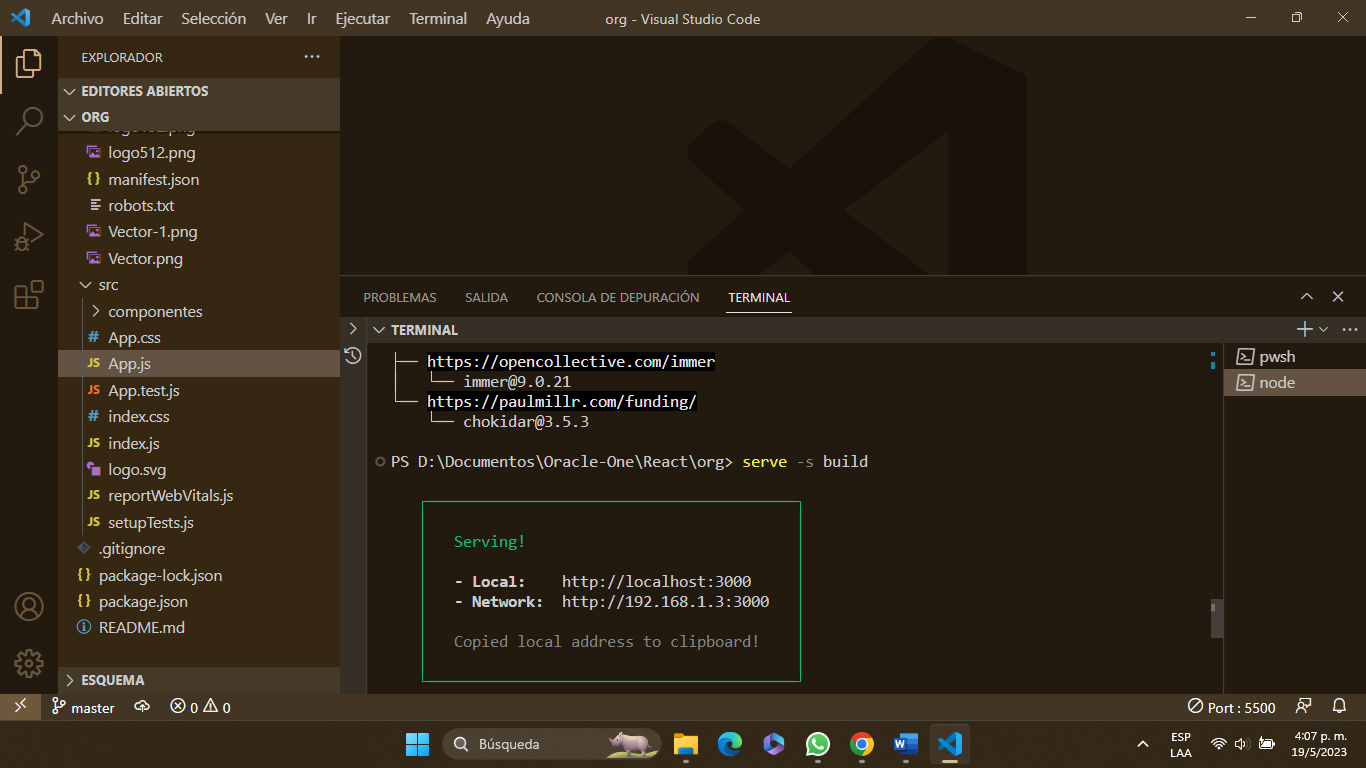Open package.json file

click(x=199, y=601)
